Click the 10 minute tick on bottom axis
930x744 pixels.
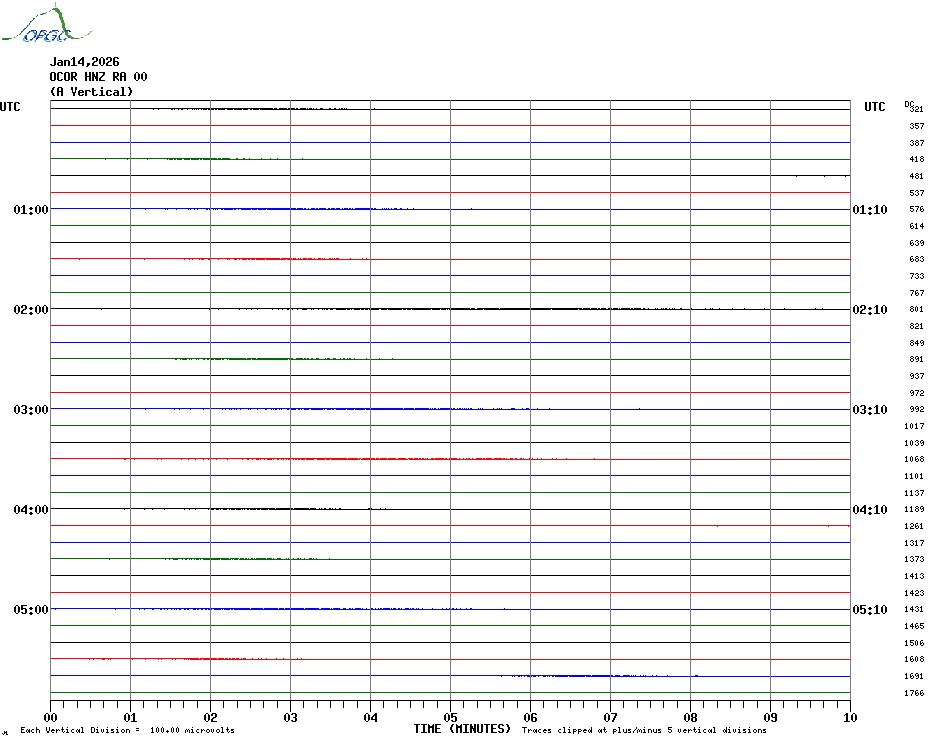[x=849, y=717]
